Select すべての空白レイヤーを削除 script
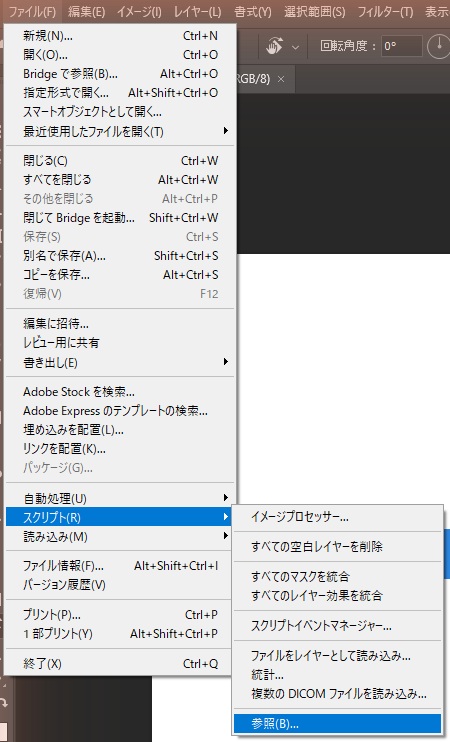The height and width of the screenshot is (742, 450). (x=338, y=547)
